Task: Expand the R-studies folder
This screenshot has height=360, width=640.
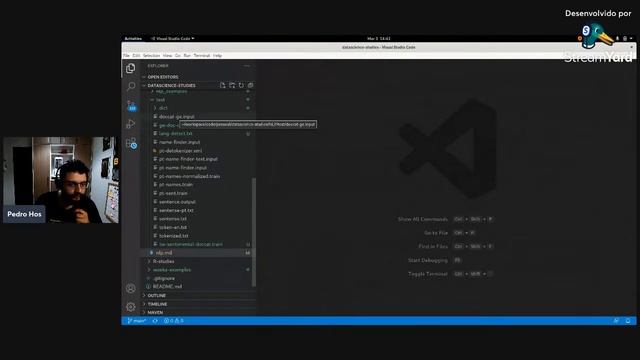Action: 196,261
